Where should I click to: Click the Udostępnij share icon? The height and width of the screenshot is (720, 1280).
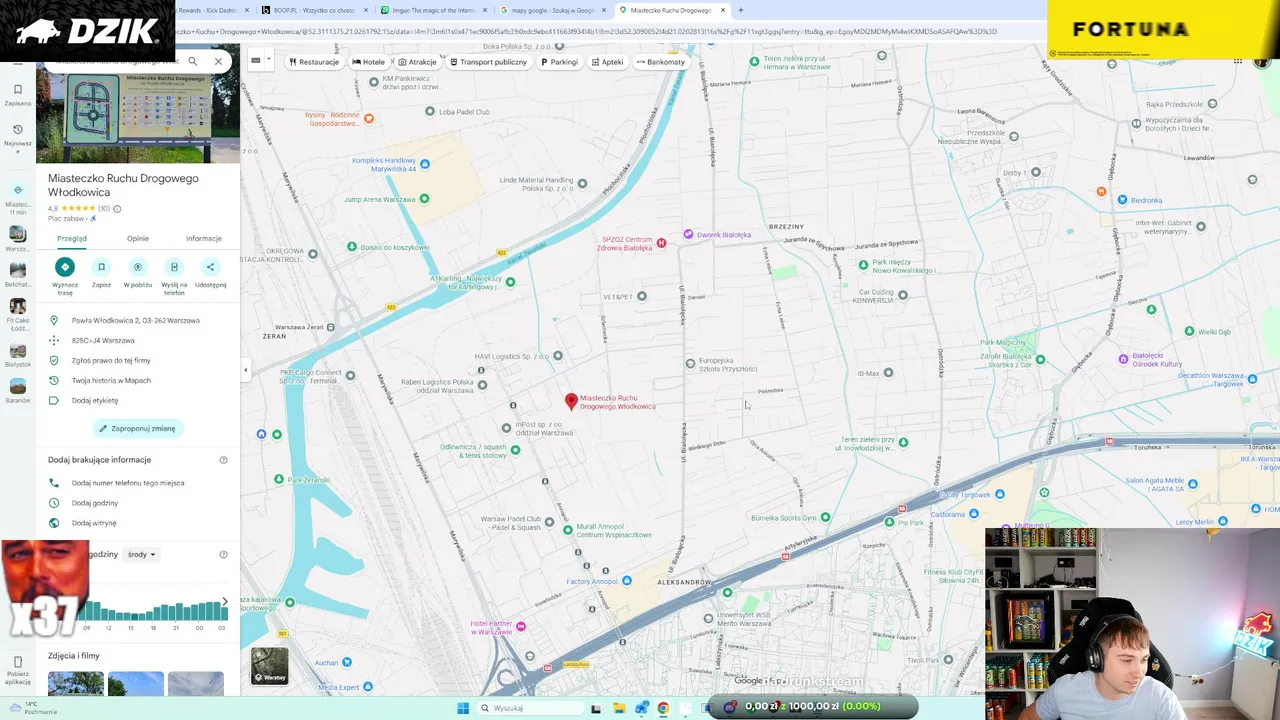pyautogui.click(x=210, y=267)
